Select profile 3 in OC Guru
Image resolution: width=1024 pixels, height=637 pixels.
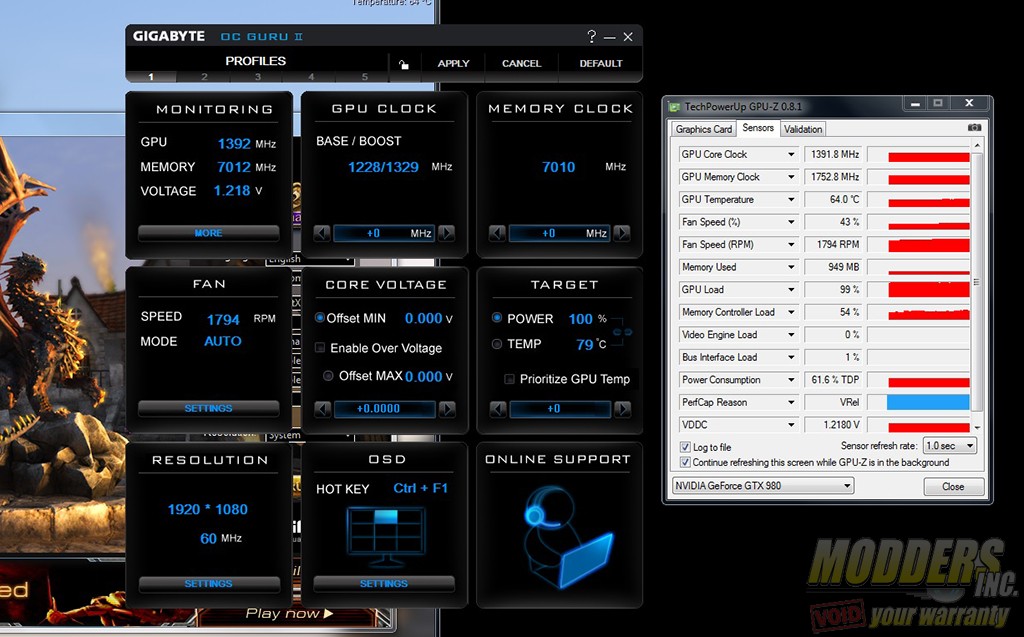[x=258, y=77]
